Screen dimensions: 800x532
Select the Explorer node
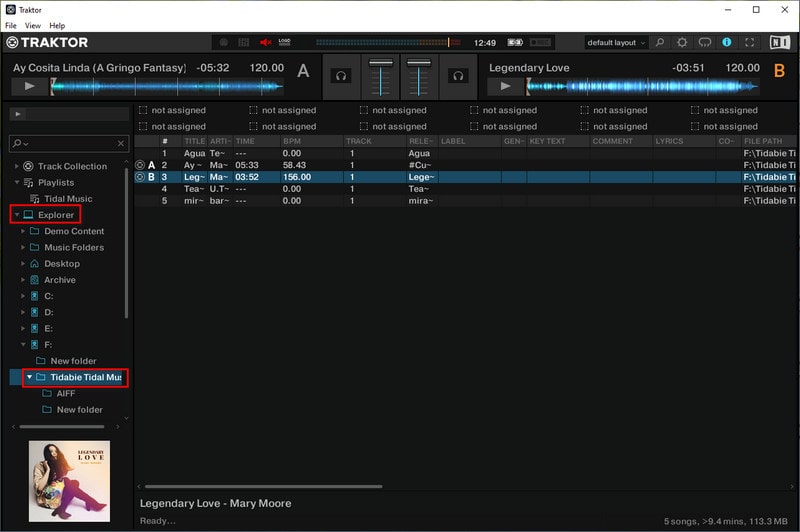56,215
